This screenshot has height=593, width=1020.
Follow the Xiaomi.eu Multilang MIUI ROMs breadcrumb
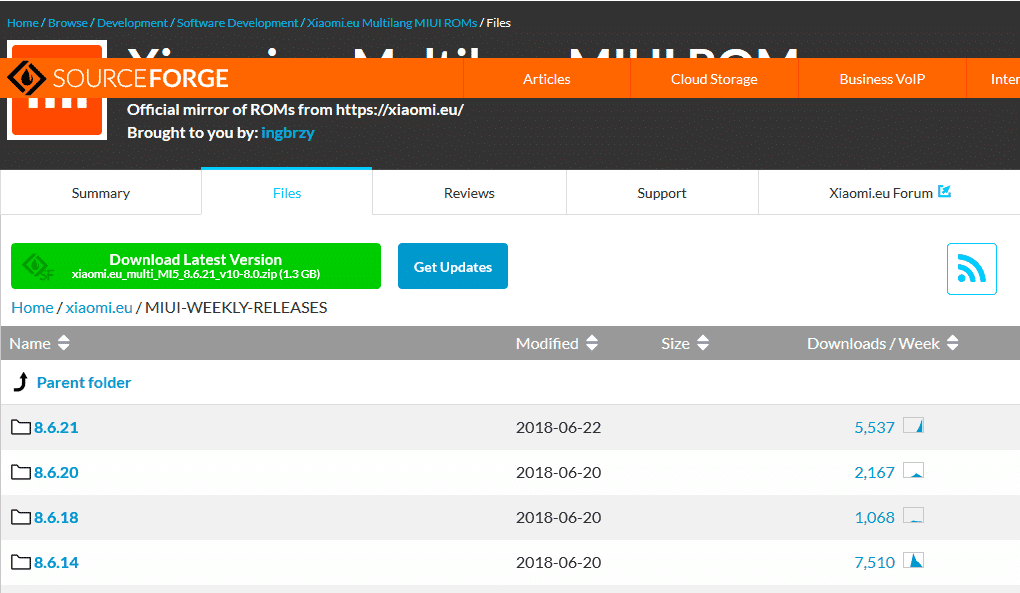392,23
